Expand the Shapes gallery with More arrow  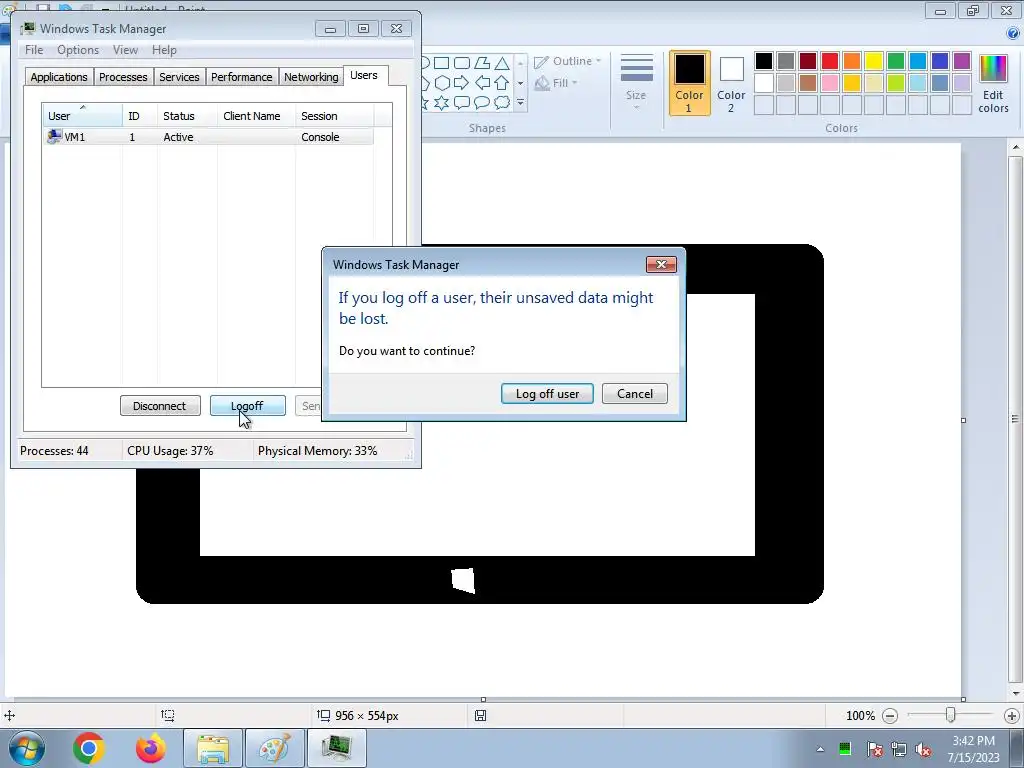click(520, 103)
